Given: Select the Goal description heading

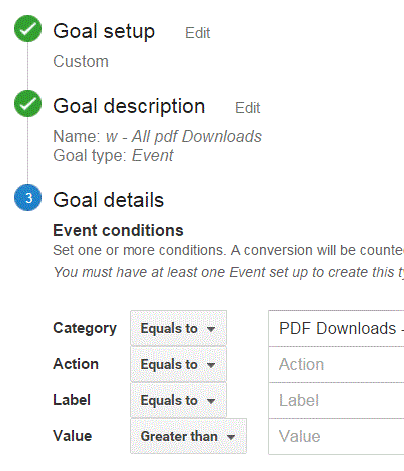Looking at the screenshot, I should coord(129,107).
